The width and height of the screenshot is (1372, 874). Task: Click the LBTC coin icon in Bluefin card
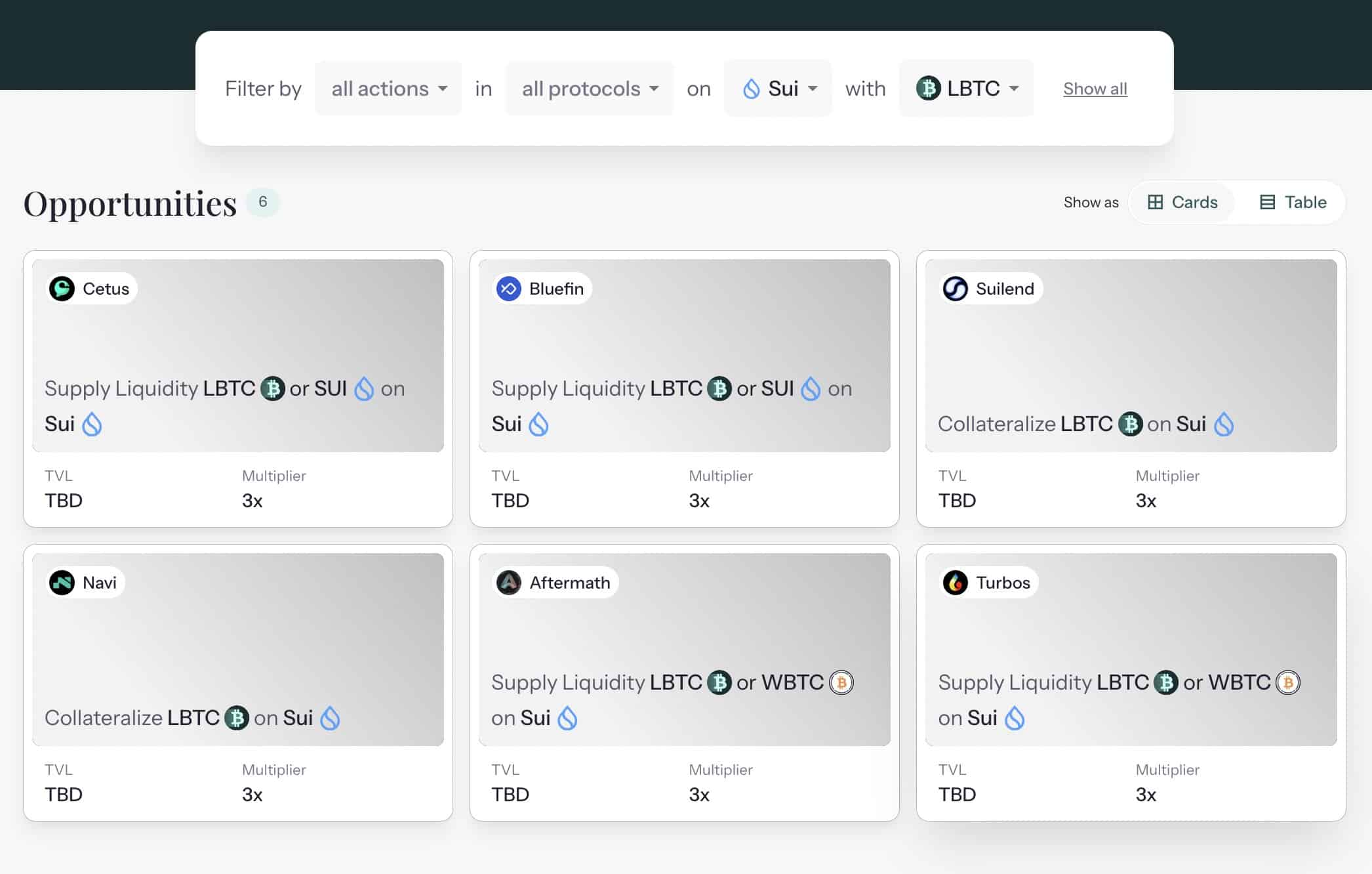[x=719, y=388]
